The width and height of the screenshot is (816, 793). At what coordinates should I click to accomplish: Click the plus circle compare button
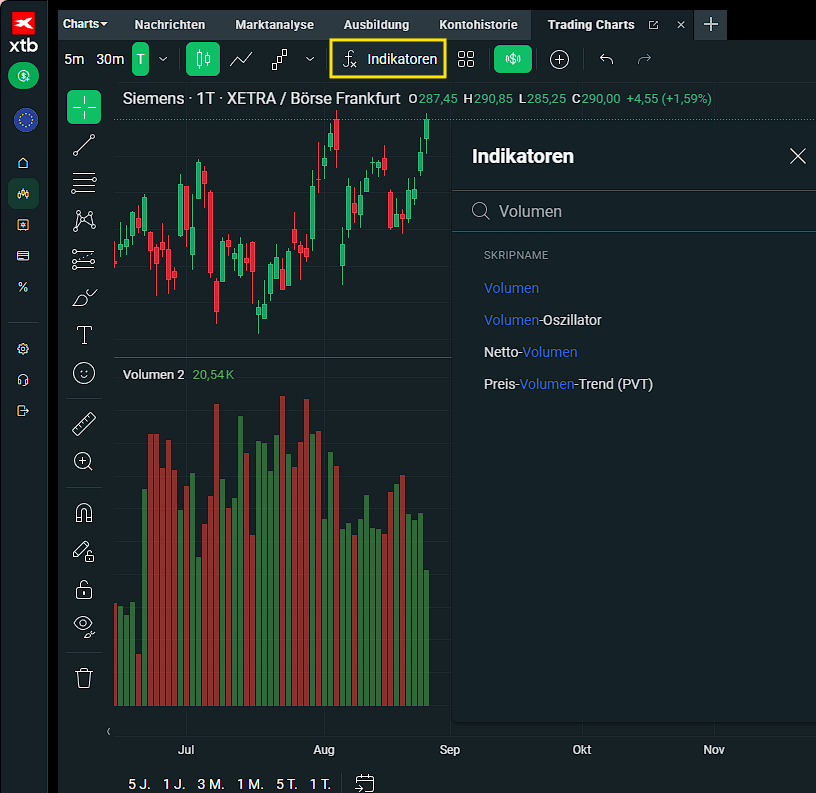coord(559,59)
